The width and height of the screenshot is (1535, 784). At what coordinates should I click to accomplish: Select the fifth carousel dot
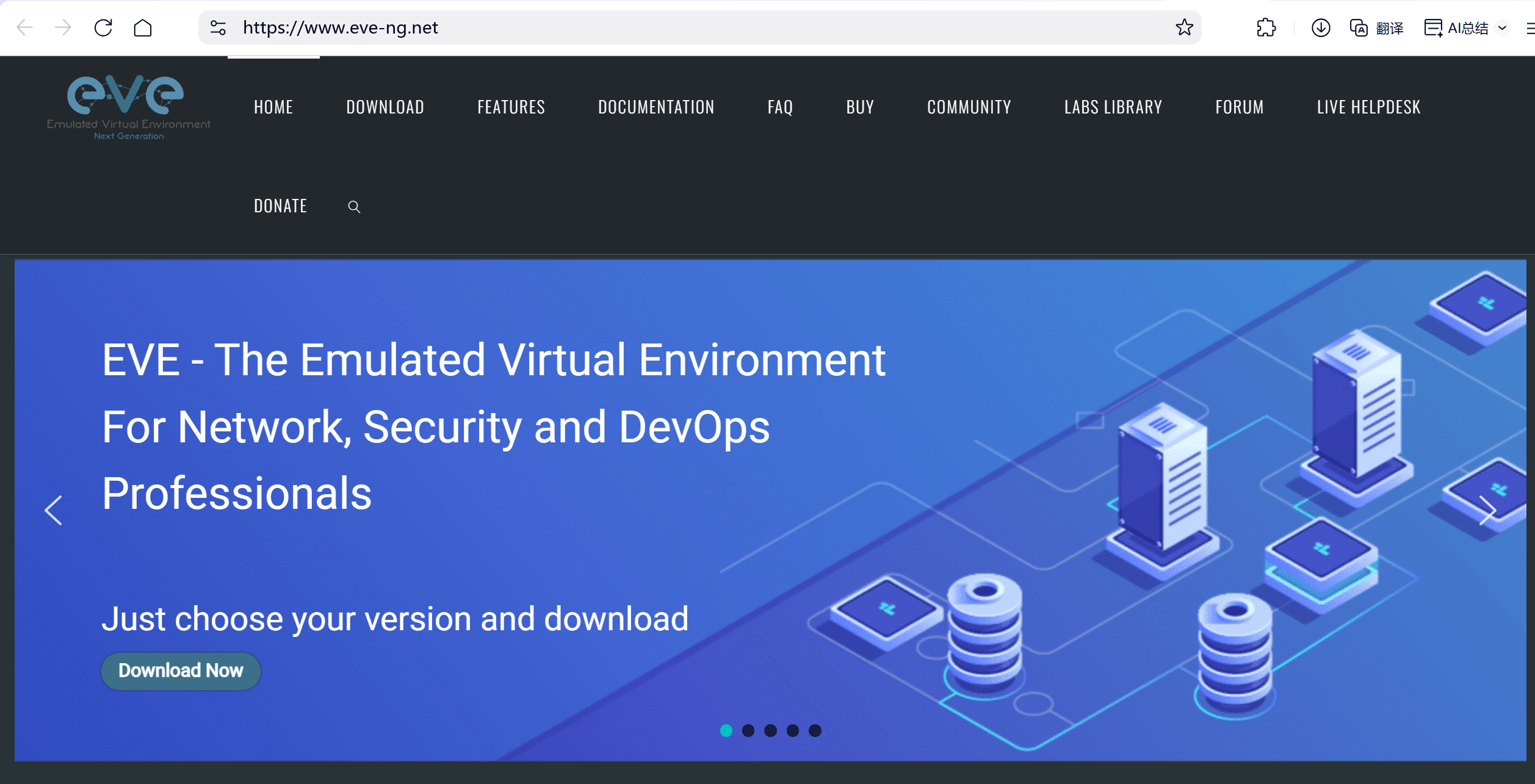(815, 730)
